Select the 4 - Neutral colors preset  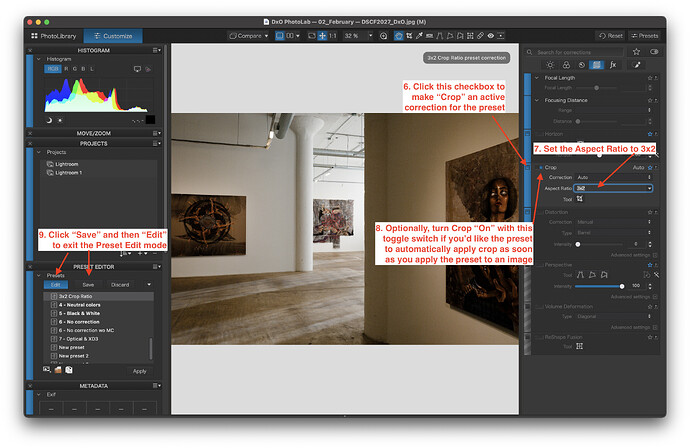(x=99, y=305)
